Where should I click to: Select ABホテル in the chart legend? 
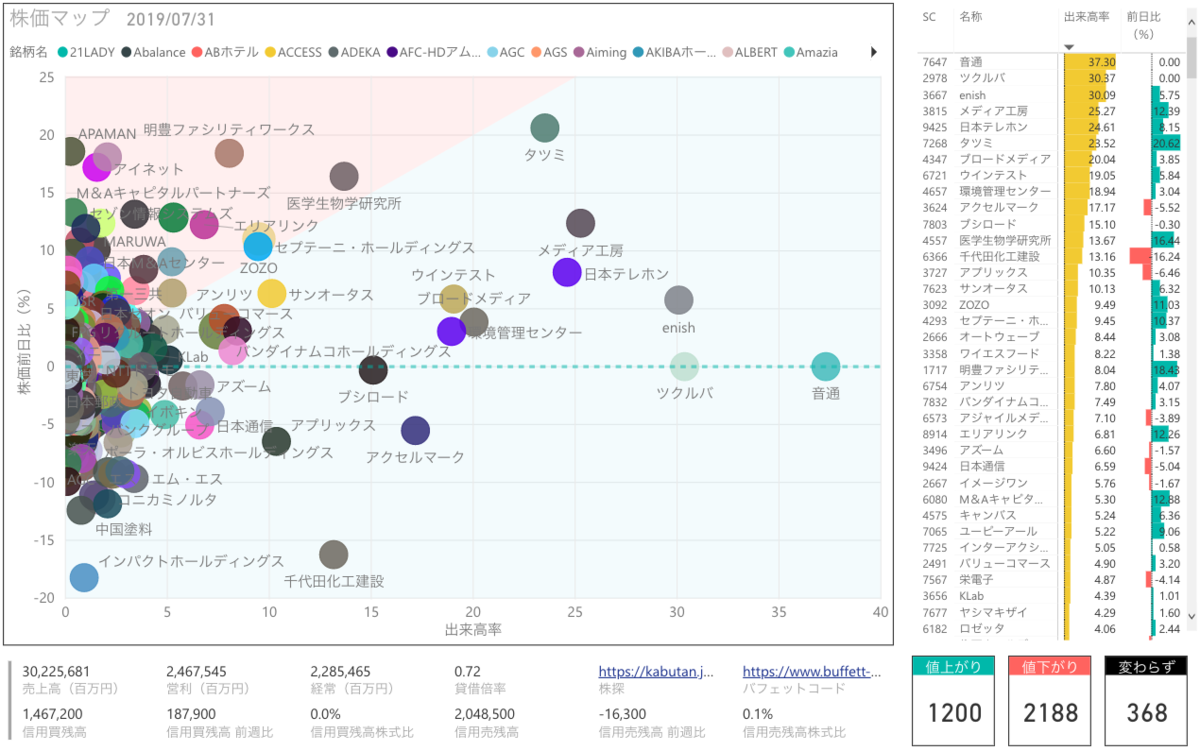pyautogui.click(x=224, y=52)
